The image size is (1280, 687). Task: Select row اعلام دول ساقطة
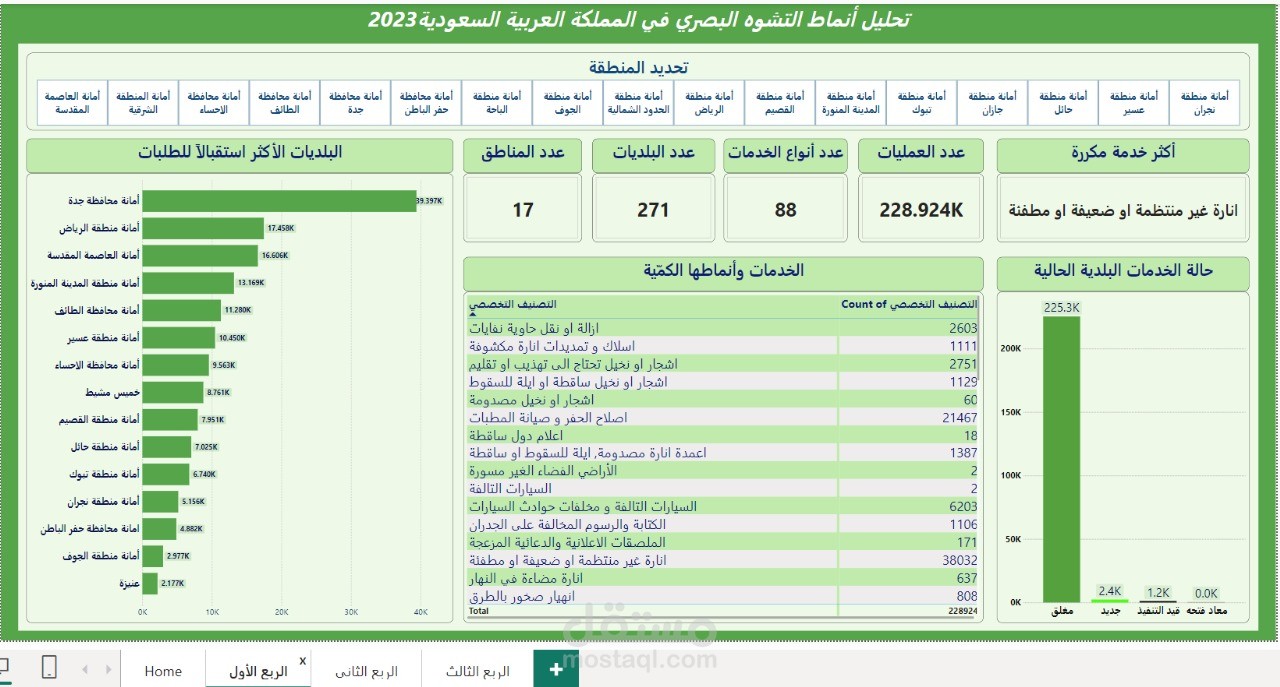723,435
